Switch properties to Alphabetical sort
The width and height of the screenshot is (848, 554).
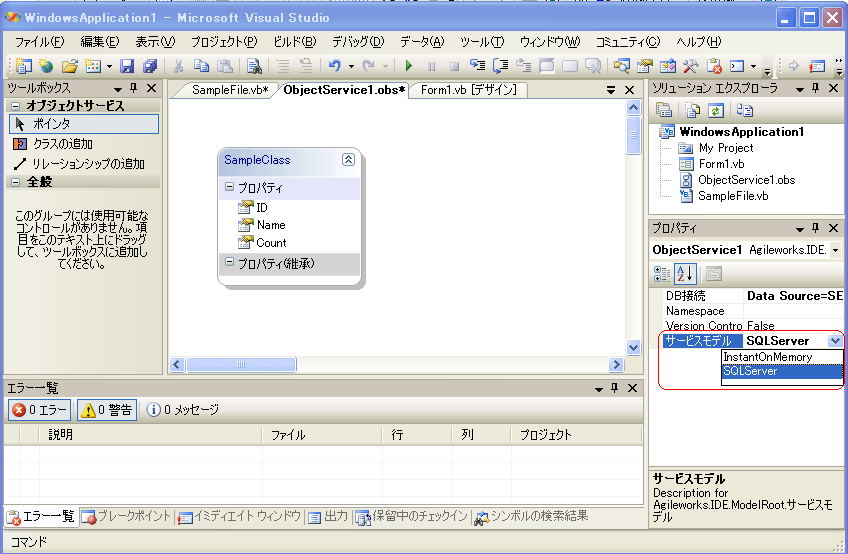[x=685, y=274]
